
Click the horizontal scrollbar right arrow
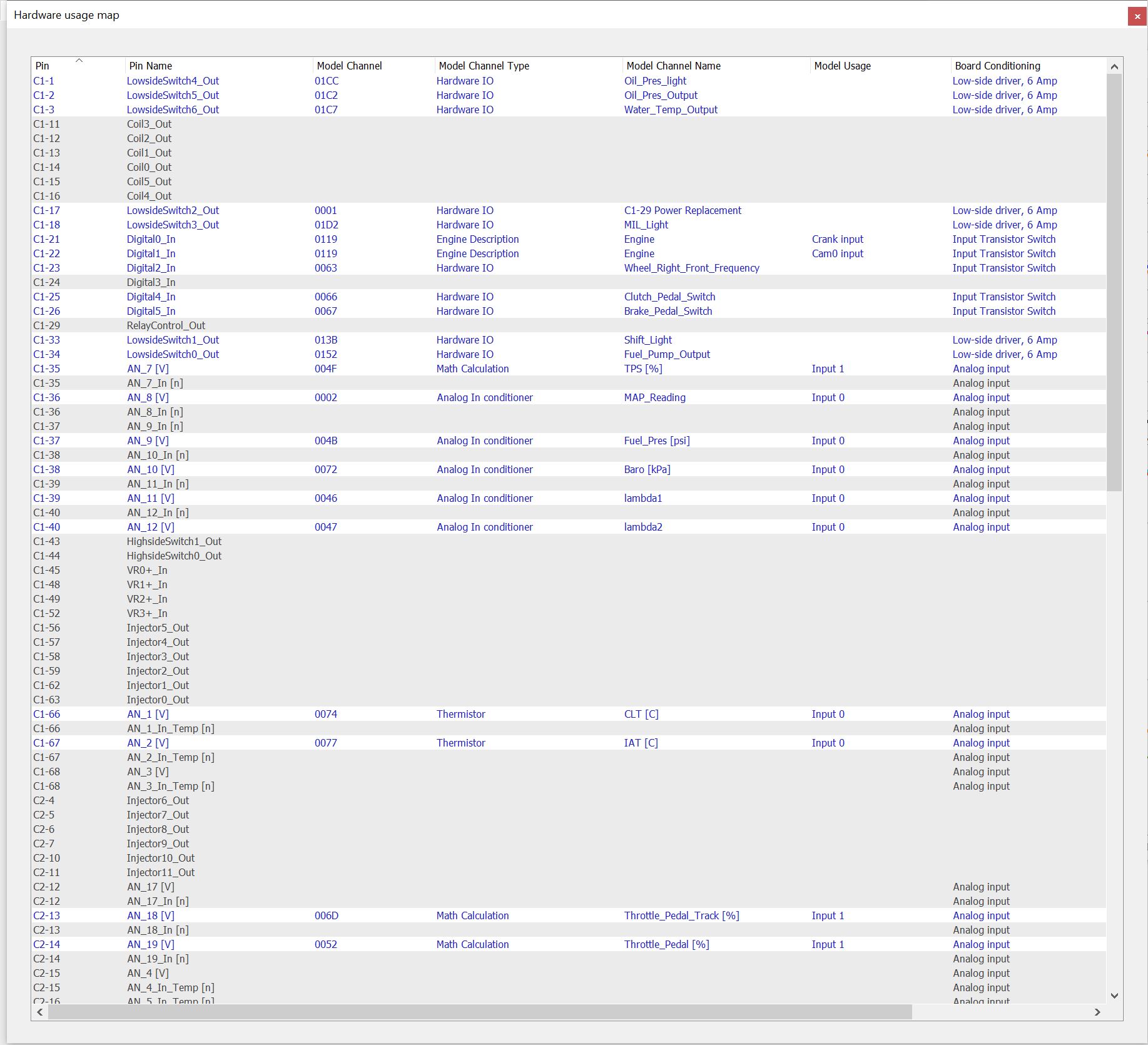click(1097, 1012)
